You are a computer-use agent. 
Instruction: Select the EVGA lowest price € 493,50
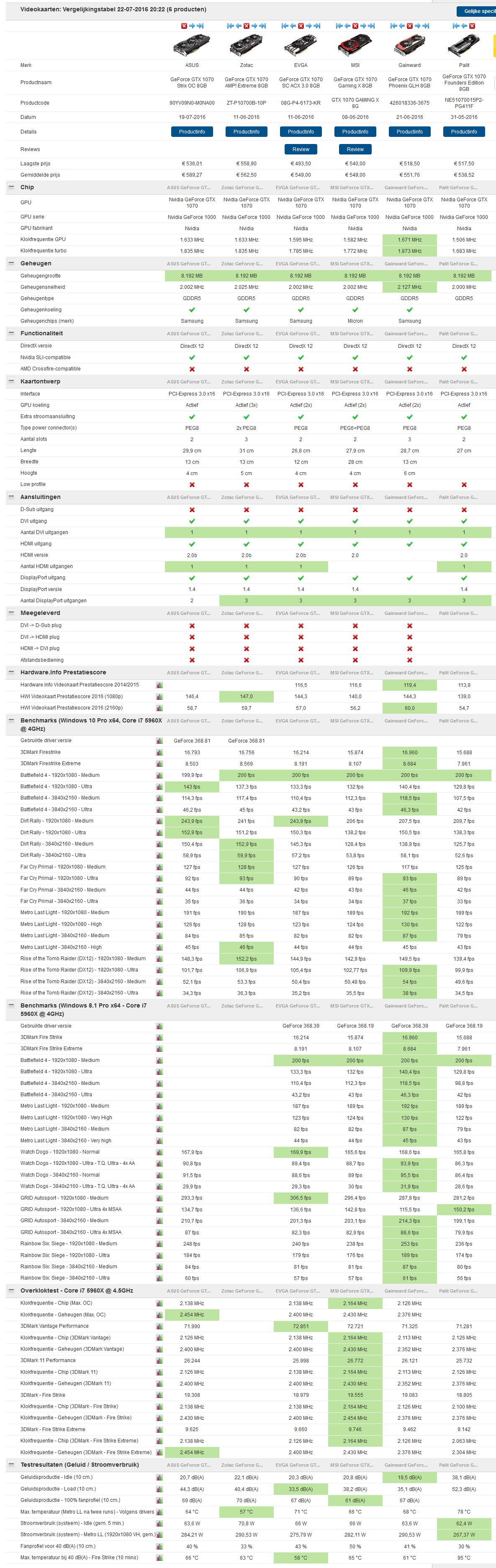[301, 164]
